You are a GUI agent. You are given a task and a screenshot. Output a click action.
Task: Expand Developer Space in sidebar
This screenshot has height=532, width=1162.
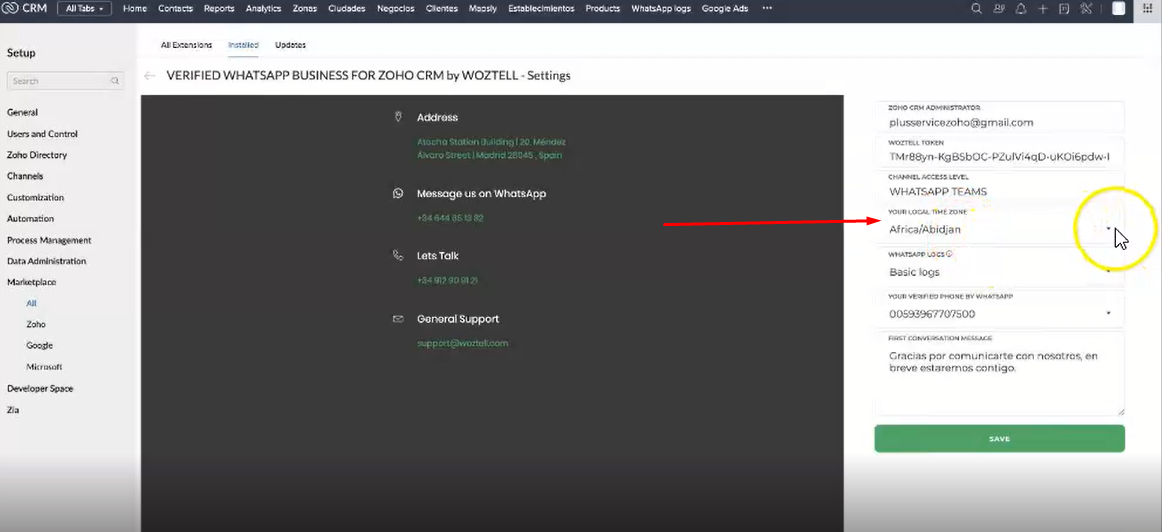[x=40, y=388]
